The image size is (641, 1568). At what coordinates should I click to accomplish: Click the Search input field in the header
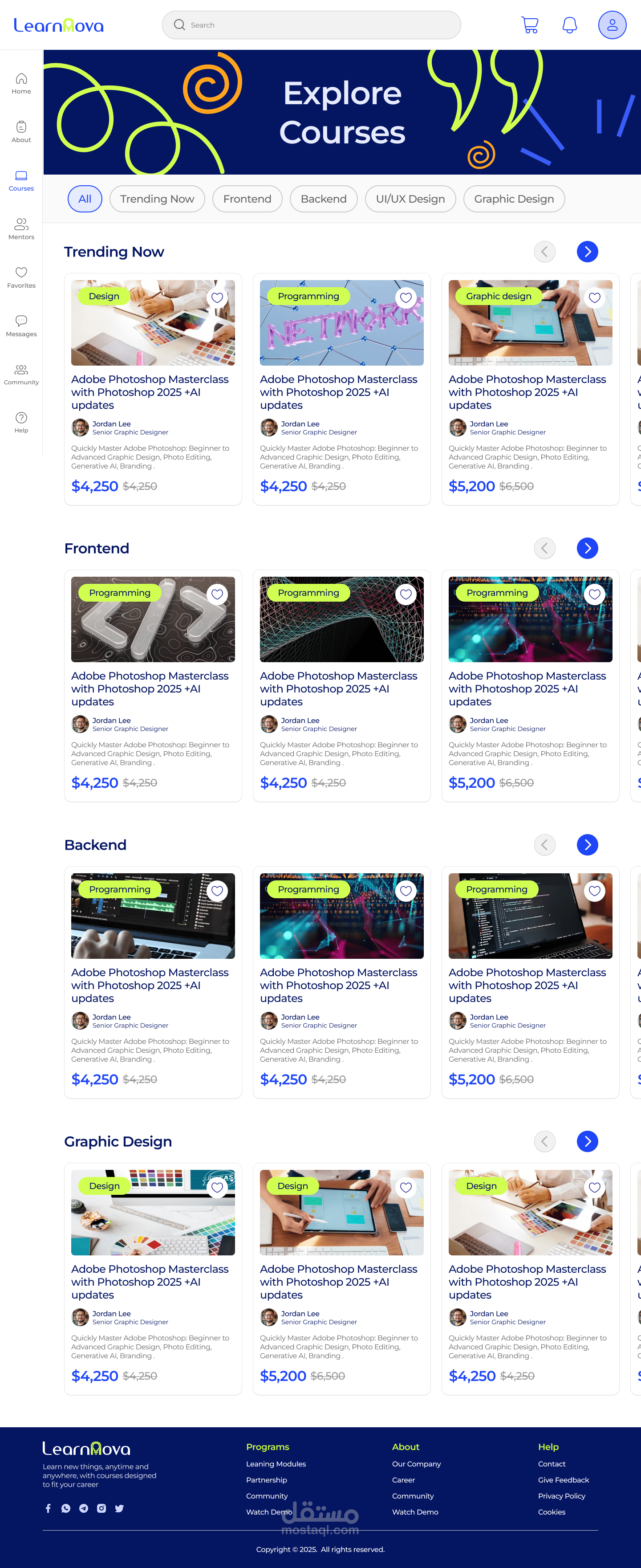click(312, 25)
